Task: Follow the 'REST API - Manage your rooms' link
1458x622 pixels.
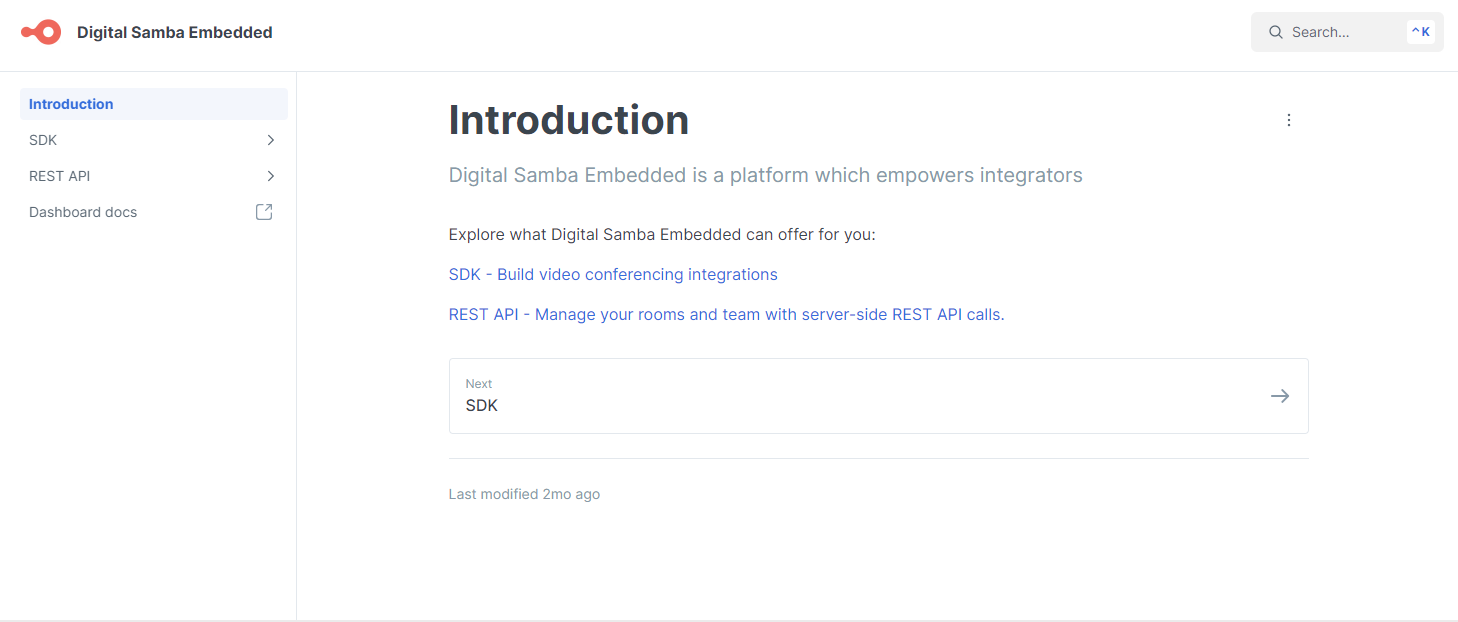Action: [726, 314]
